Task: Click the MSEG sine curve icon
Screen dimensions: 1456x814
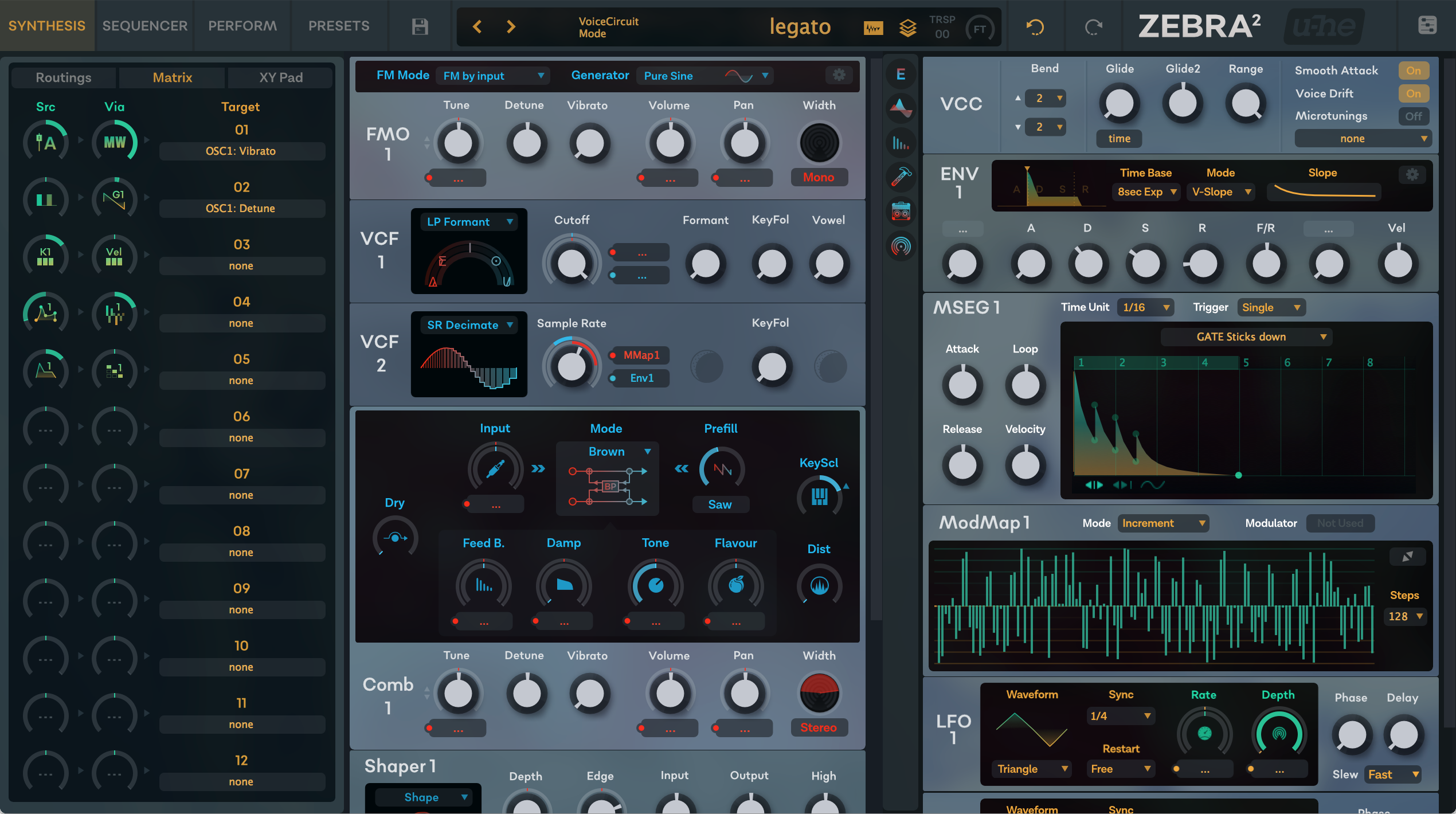Action: (x=1152, y=485)
